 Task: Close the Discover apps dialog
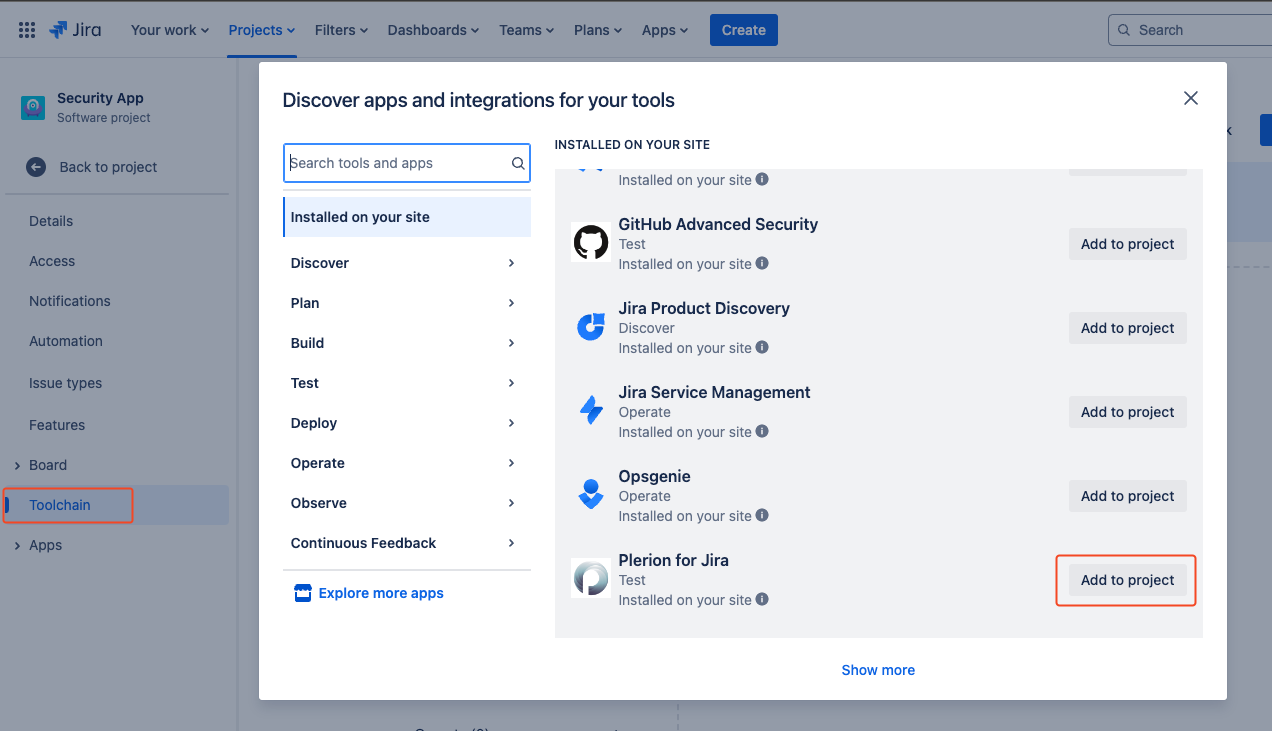click(1191, 98)
